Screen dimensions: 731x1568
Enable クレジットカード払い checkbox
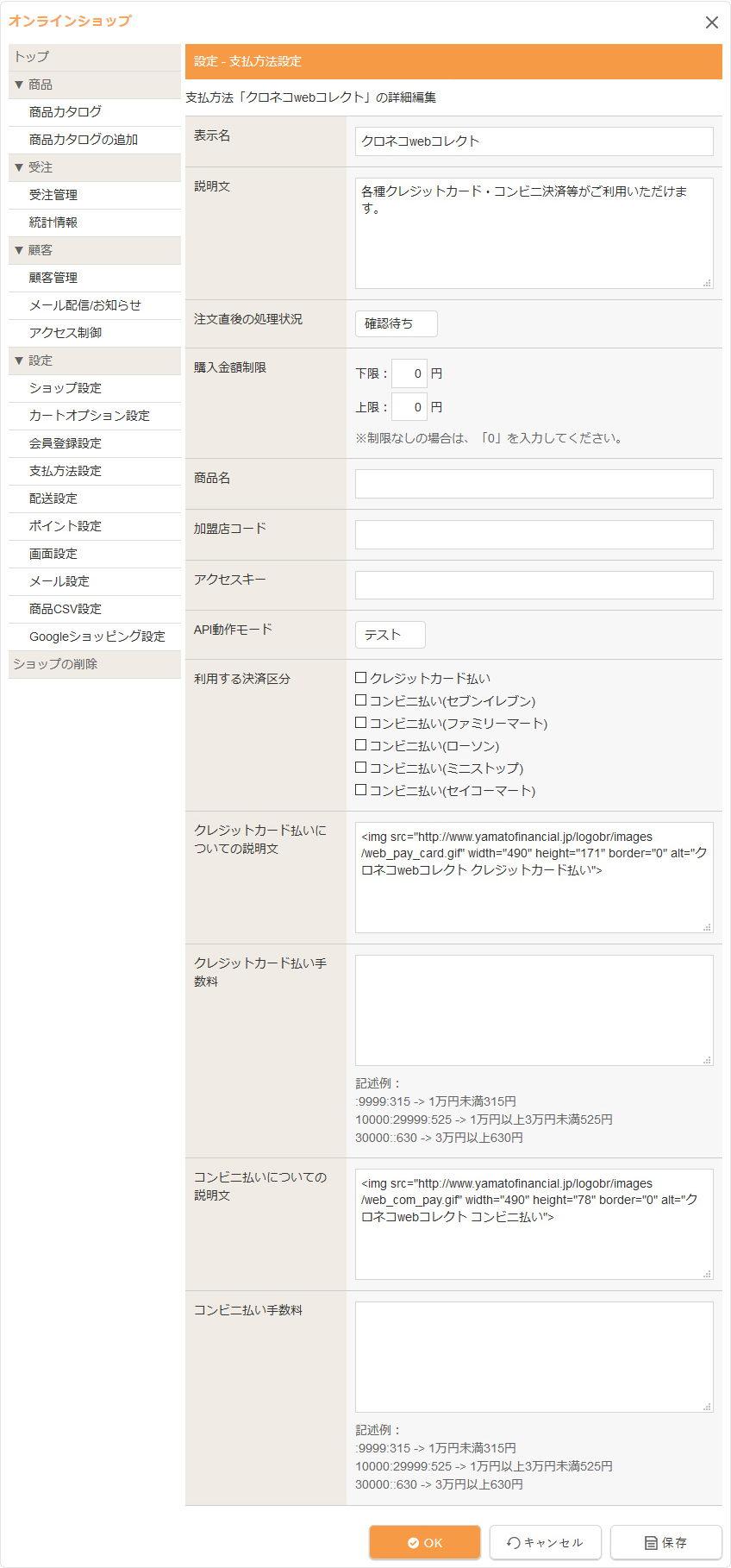[x=361, y=678]
